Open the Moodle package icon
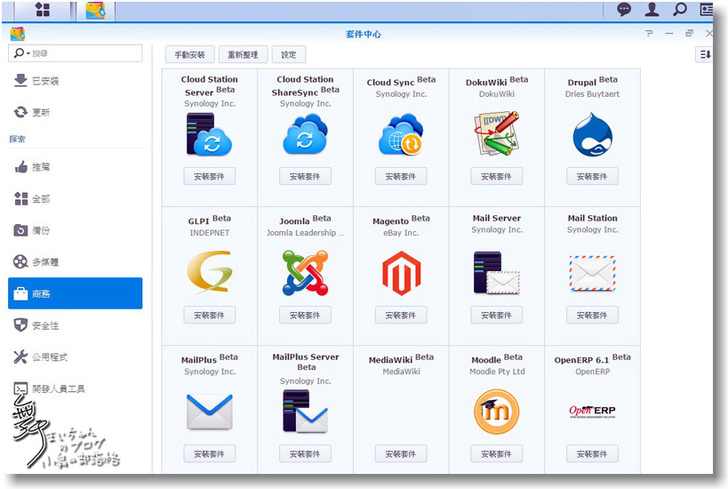 [x=497, y=410]
